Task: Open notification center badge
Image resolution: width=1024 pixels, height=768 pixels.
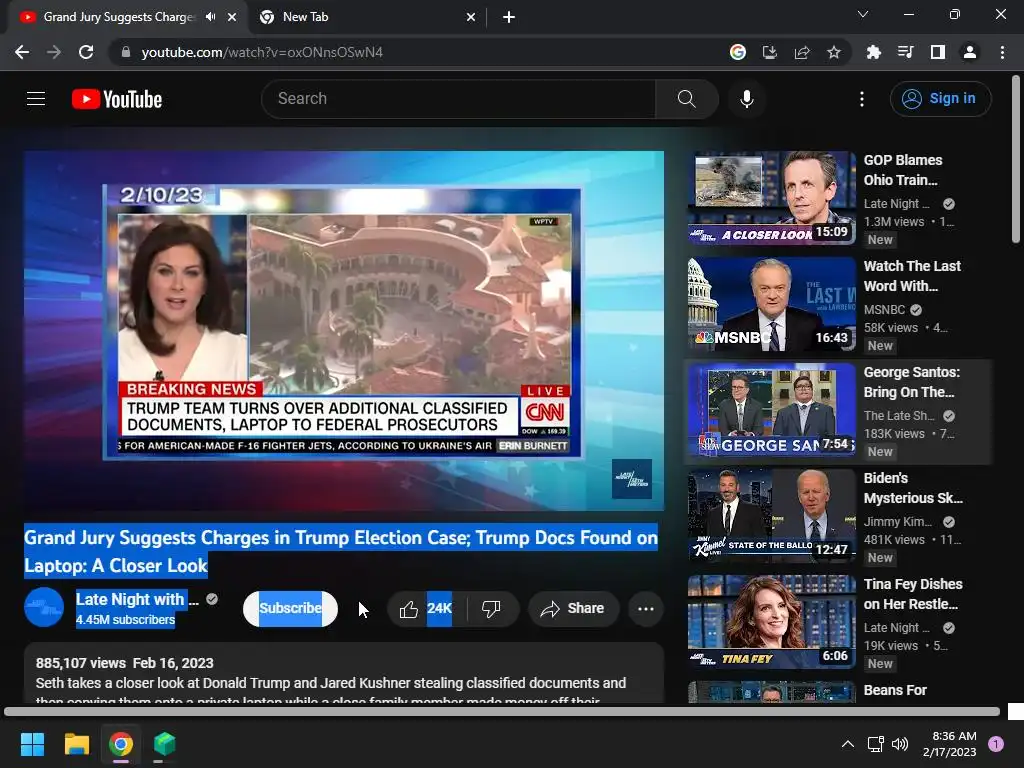Action: pos(996,744)
